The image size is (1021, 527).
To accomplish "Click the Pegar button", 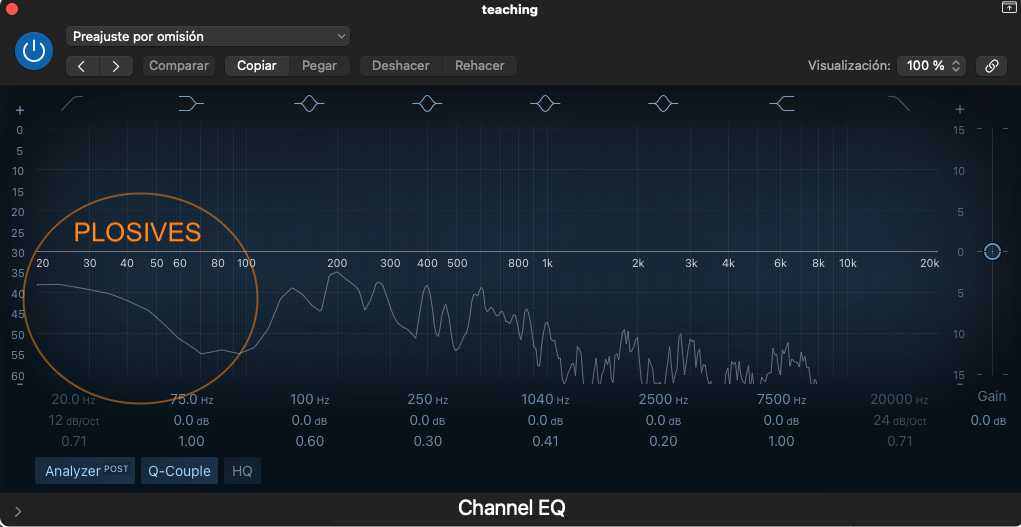I will 319,66.
